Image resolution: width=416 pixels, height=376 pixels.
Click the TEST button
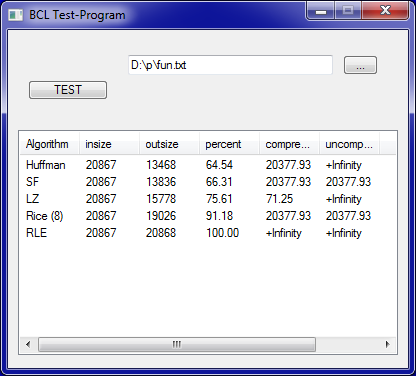[68, 90]
